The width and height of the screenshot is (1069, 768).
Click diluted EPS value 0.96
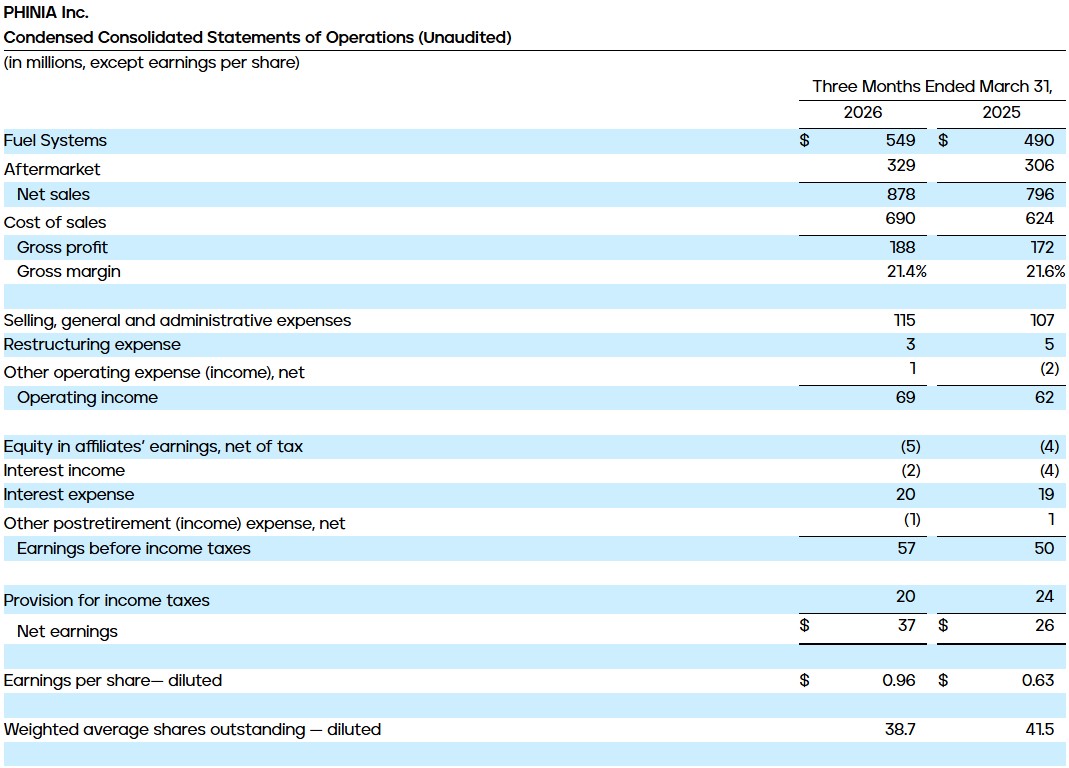tap(899, 681)
